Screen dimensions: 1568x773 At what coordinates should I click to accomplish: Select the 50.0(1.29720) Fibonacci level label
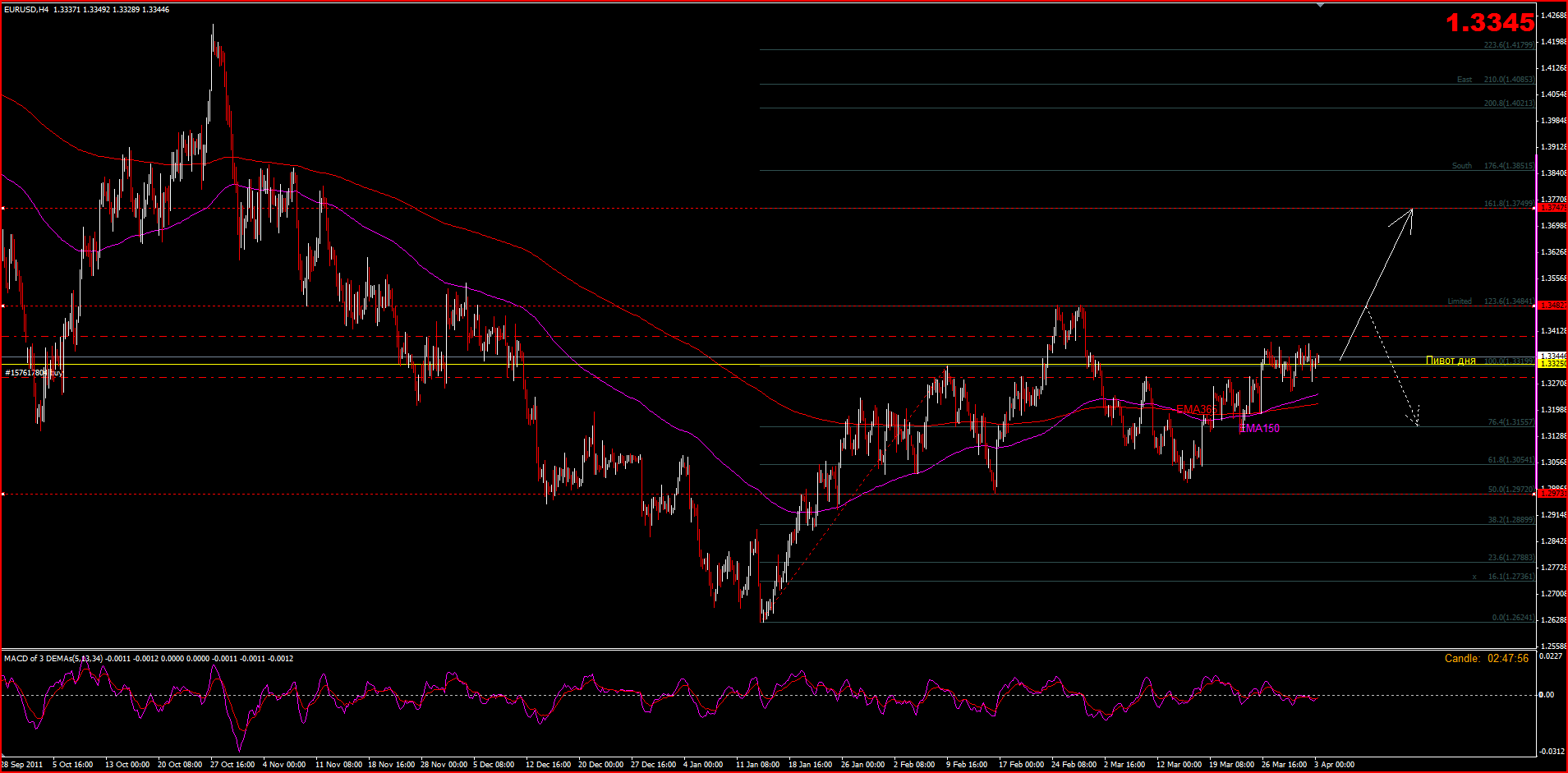pyautogui.click(x=1511, y=490)
